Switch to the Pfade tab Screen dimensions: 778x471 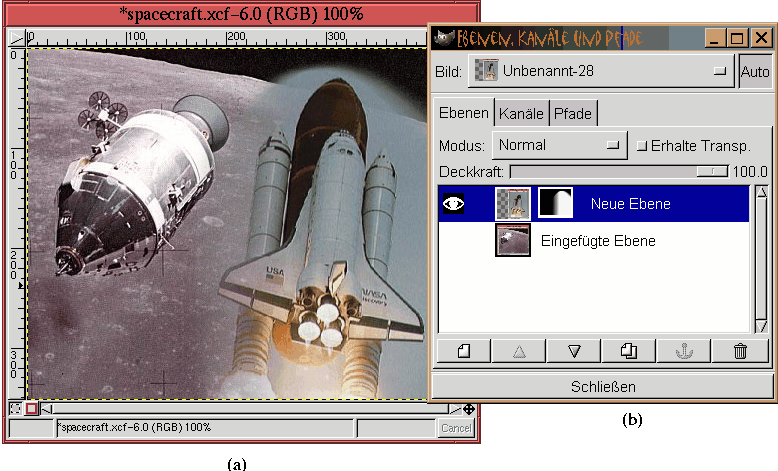pos(572,113)
